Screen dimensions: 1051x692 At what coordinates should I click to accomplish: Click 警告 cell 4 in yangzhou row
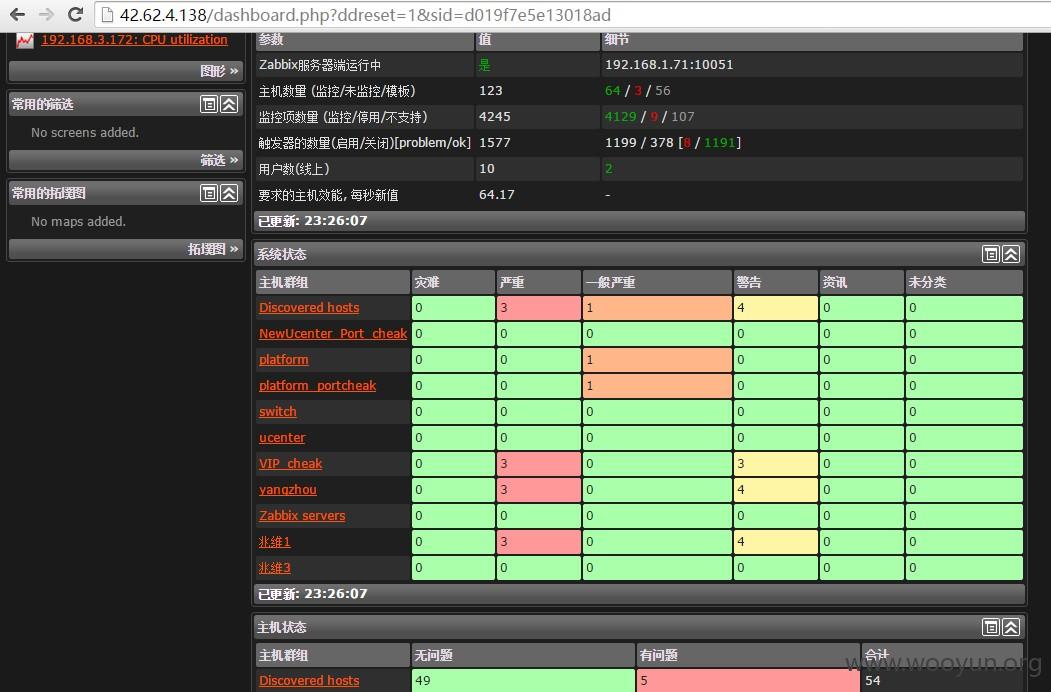pos(776,490)
